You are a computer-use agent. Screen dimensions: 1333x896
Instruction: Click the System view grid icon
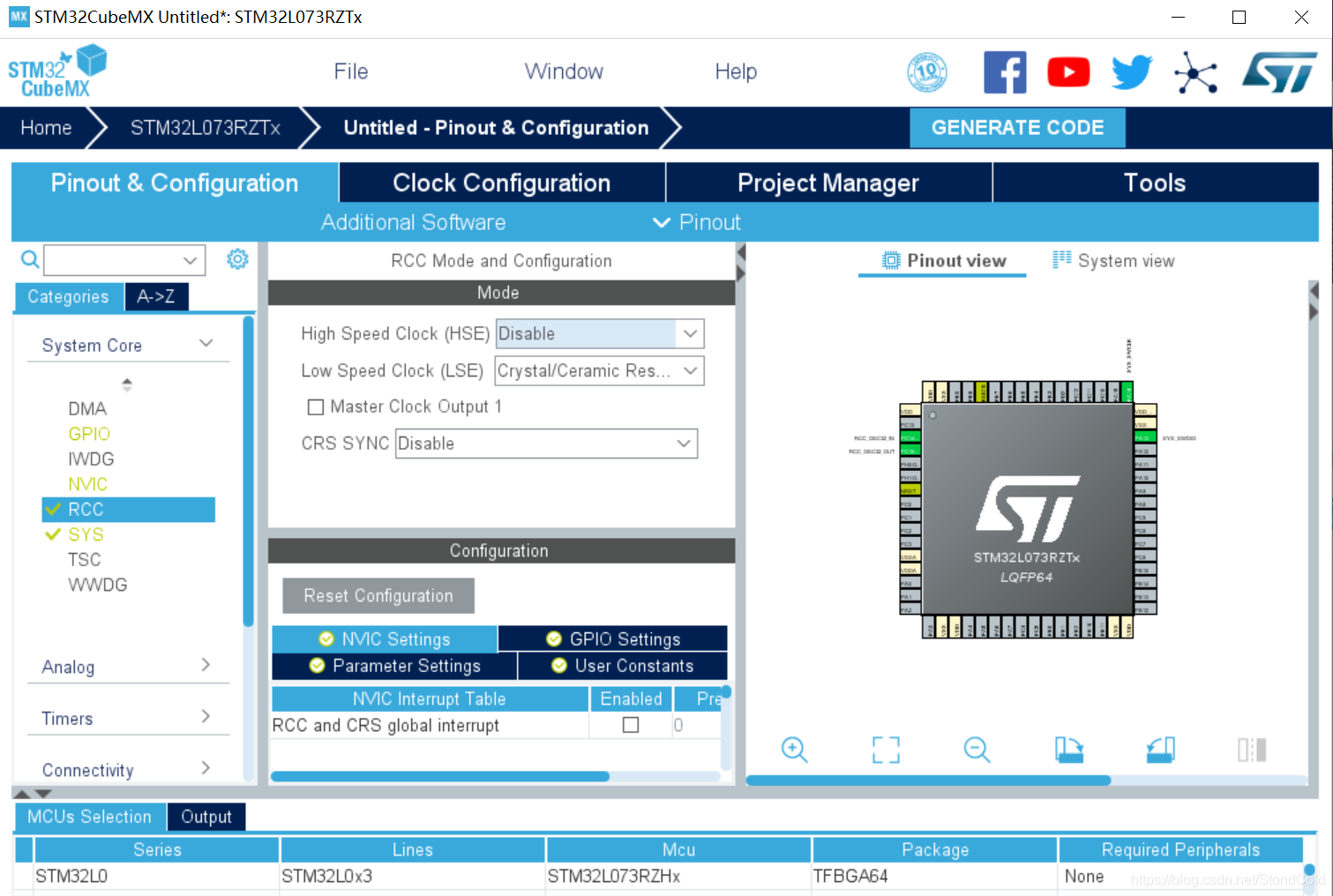coord(1061,260)
